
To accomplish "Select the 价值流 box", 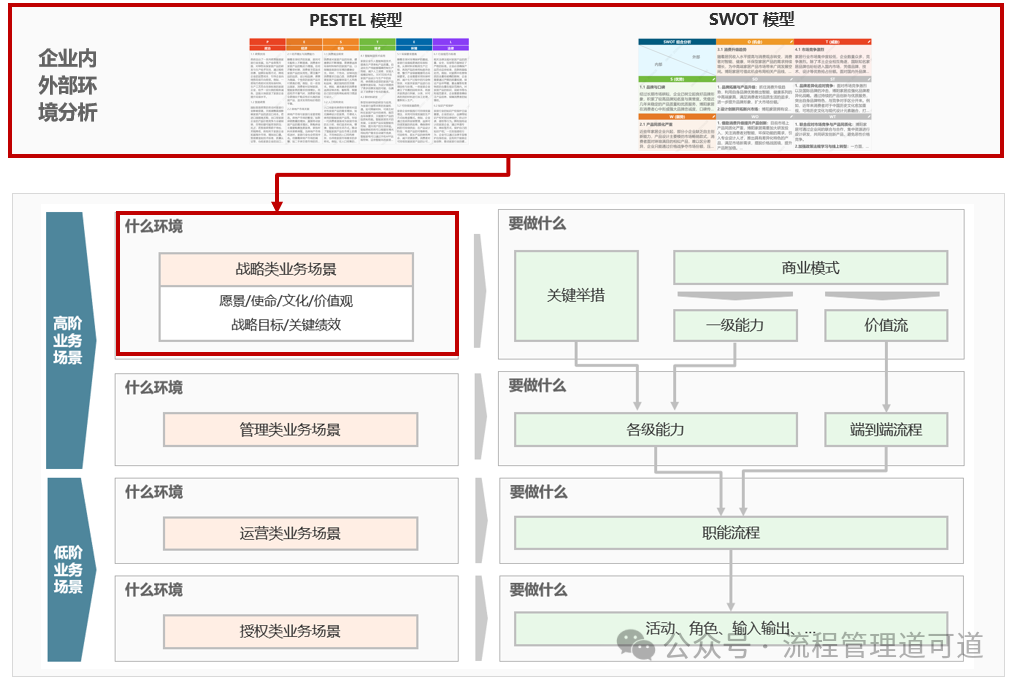I will click(x=886, y=325).
